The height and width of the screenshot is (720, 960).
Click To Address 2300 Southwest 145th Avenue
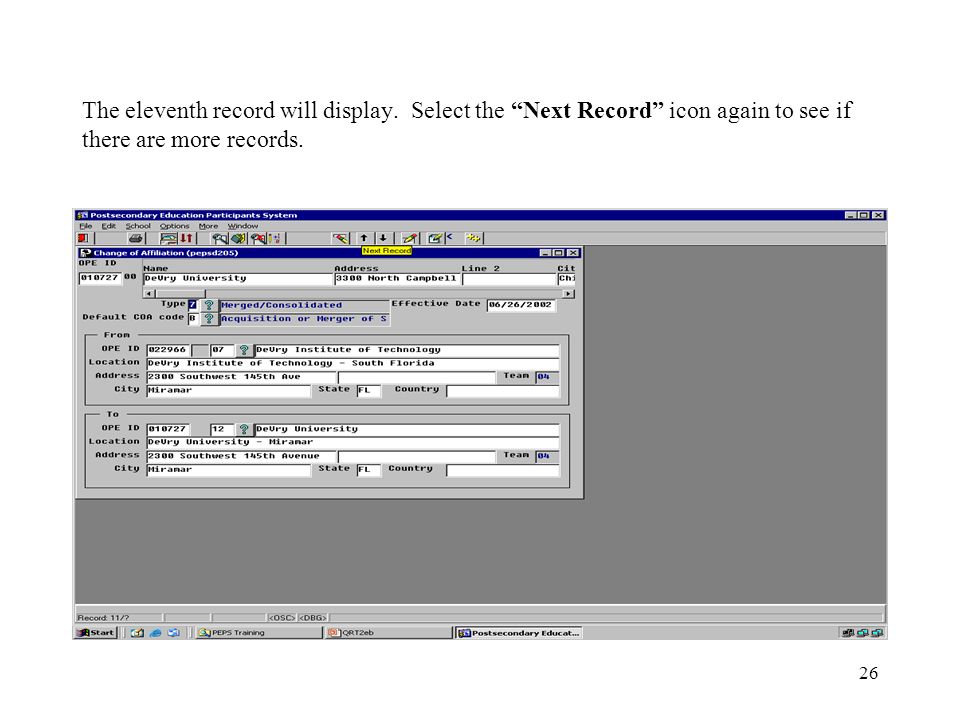point(241,456)
